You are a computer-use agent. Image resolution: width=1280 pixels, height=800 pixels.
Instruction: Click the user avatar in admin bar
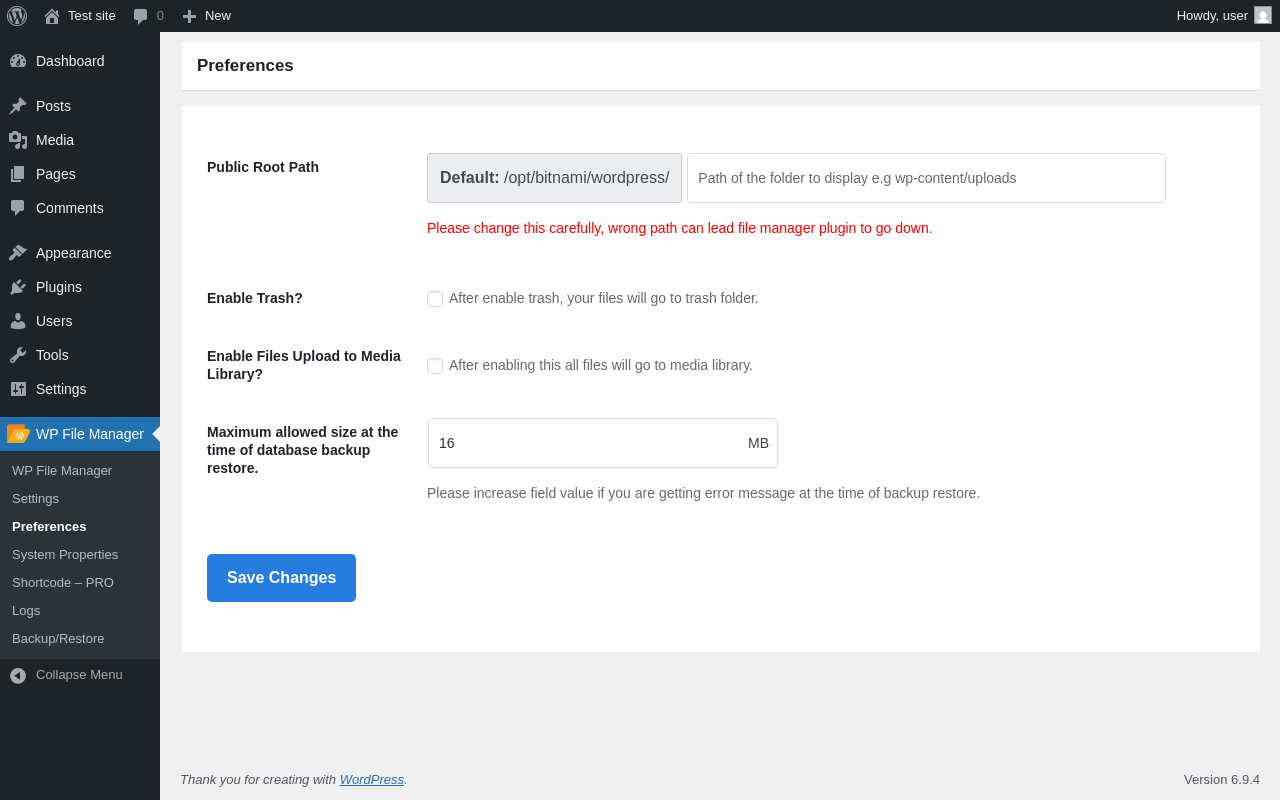pos(1263,16)
